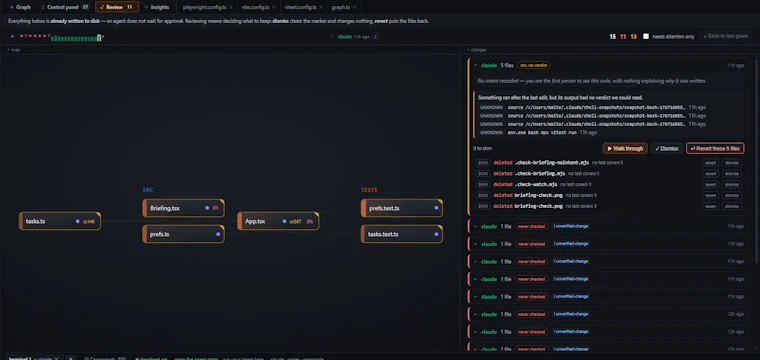Switch to the Graph tab
The width and height of the screenshot is (760, 360).
coord(20,7)
